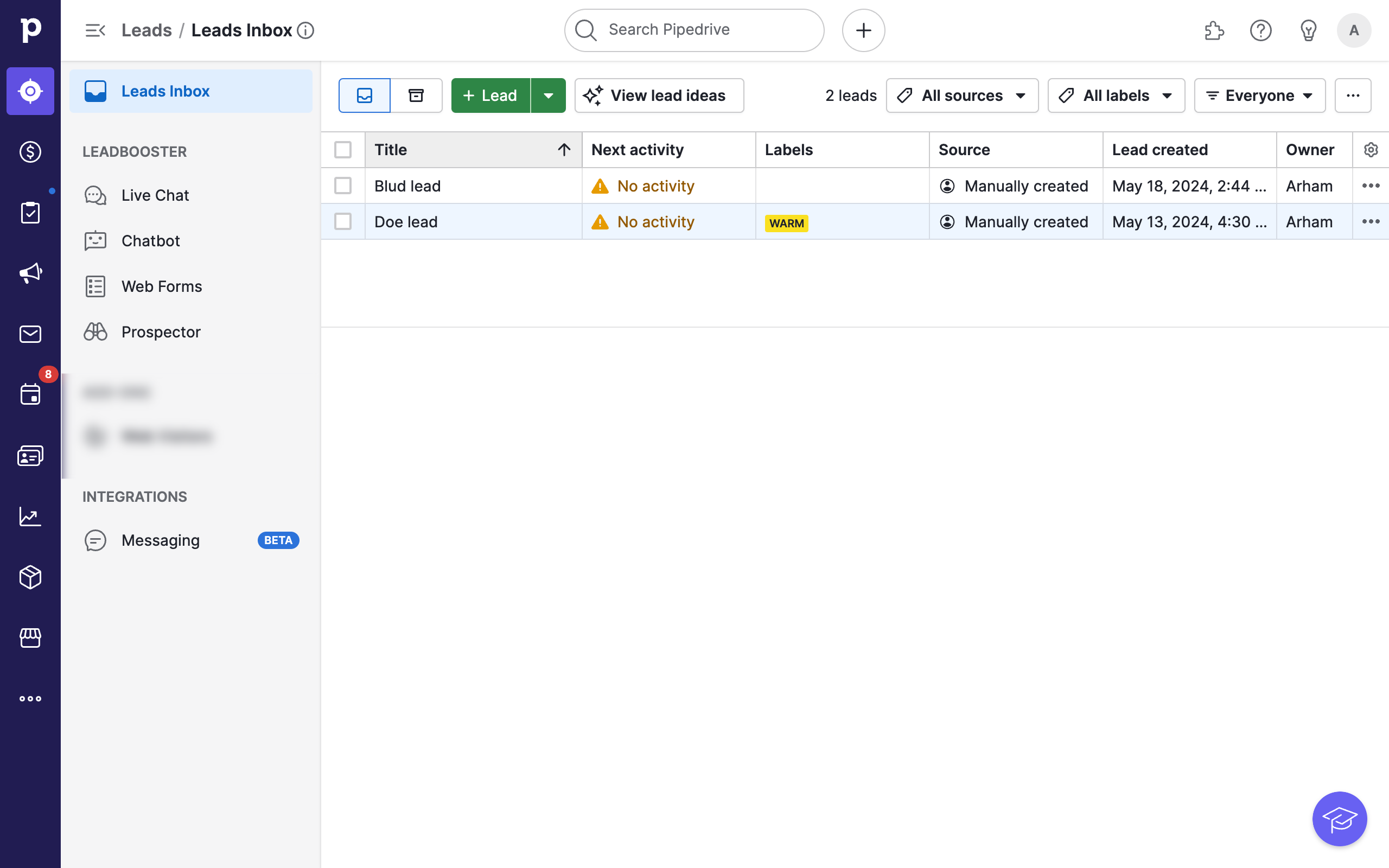Open Live Chat in Leadbooster menu
The height and width of the screenshot is (868, 1389).
click(191, 195)
